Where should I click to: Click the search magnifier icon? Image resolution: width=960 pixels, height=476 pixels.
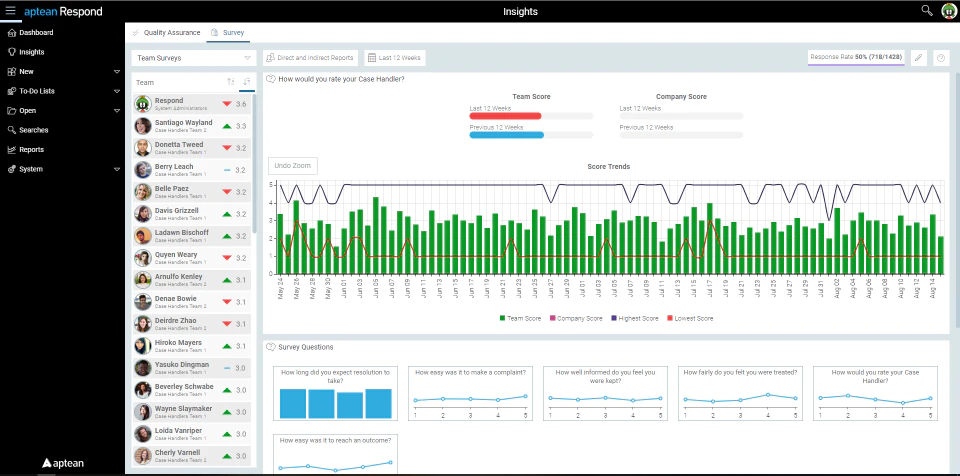coord(927,10)
